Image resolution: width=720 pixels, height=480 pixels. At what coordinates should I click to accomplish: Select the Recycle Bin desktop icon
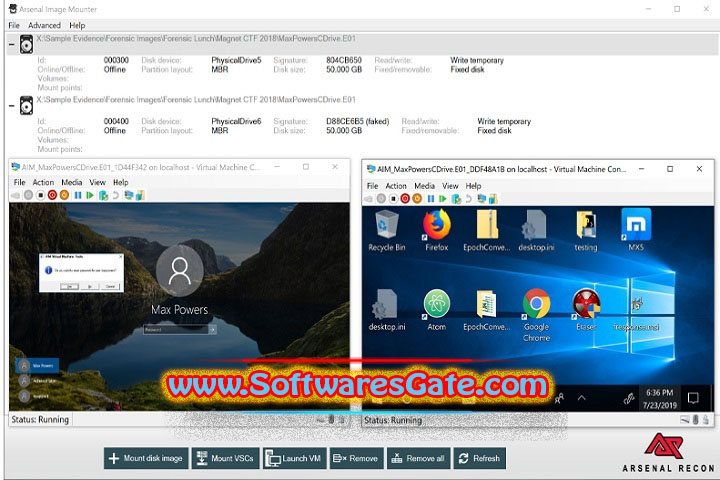(387, 230)
